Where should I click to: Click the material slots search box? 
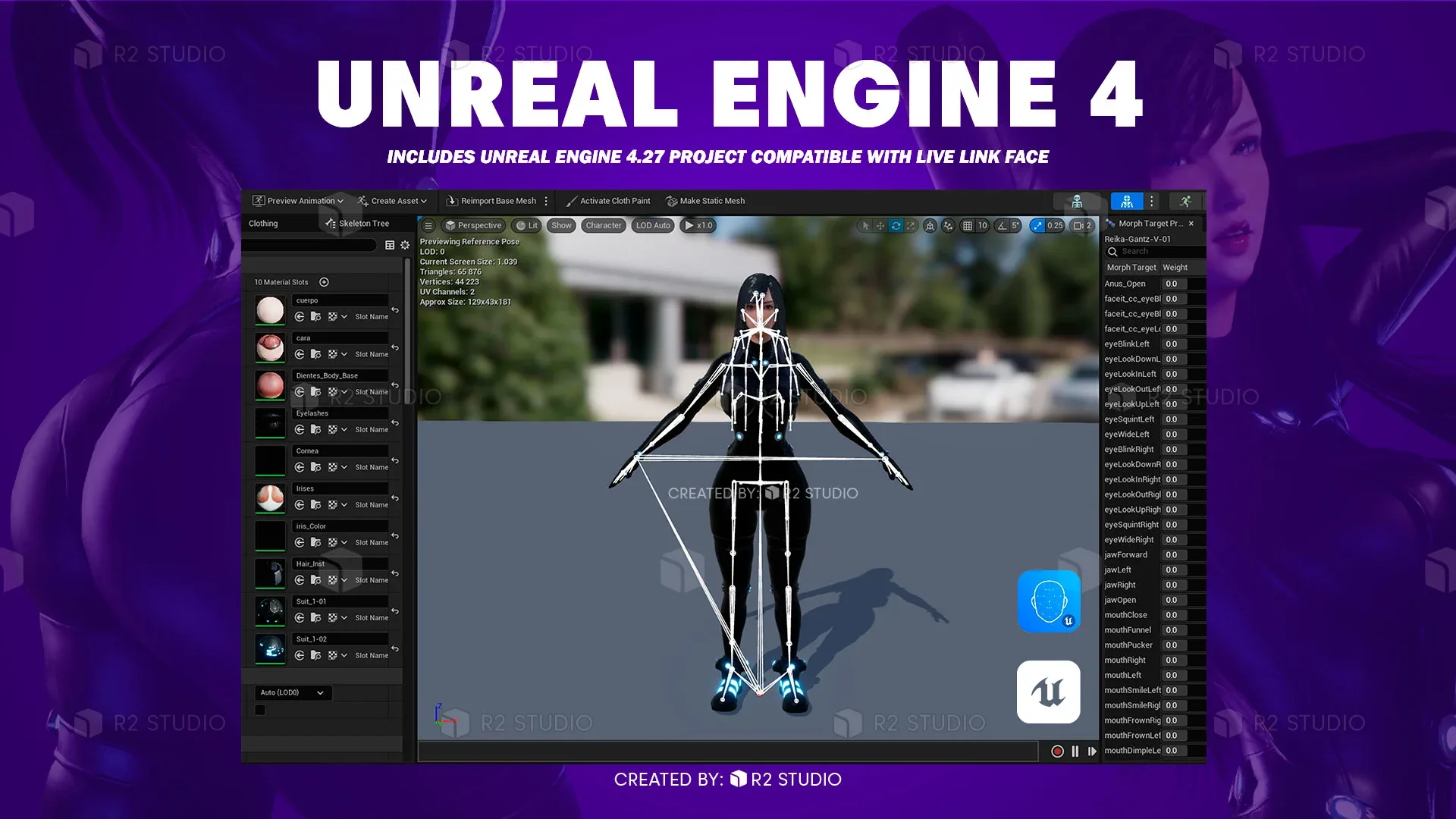click(309, 245)
